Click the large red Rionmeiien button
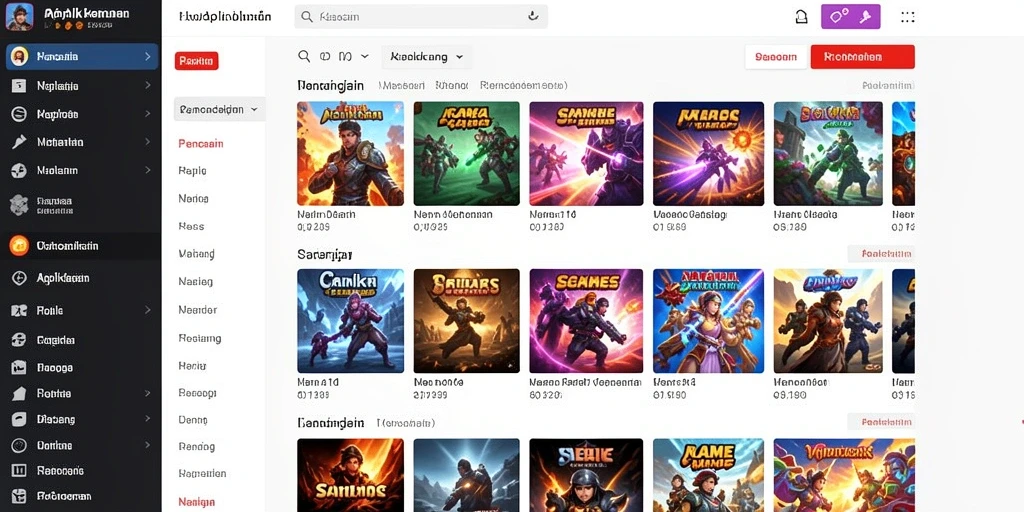1024x512 pixels. coord(863,57)
